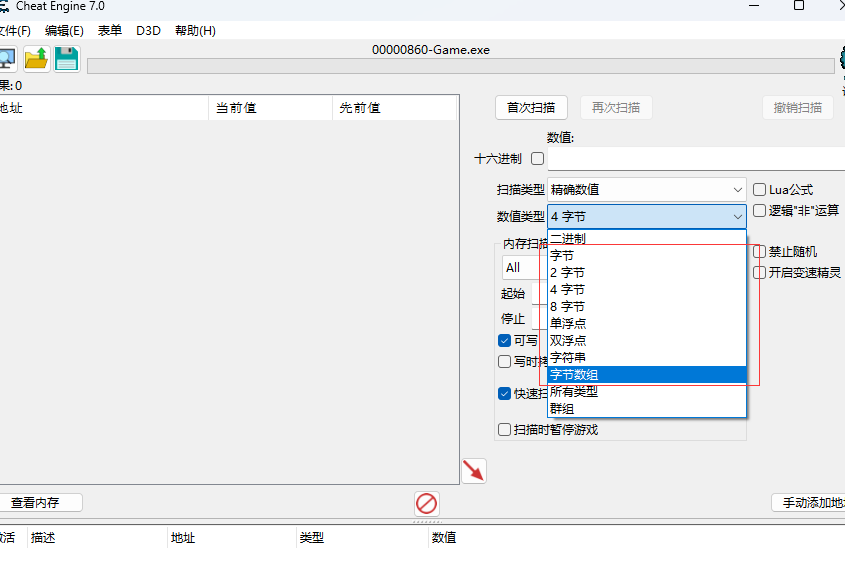
Task: Click the 撤销扫描 button
Action: pos(798,108)
